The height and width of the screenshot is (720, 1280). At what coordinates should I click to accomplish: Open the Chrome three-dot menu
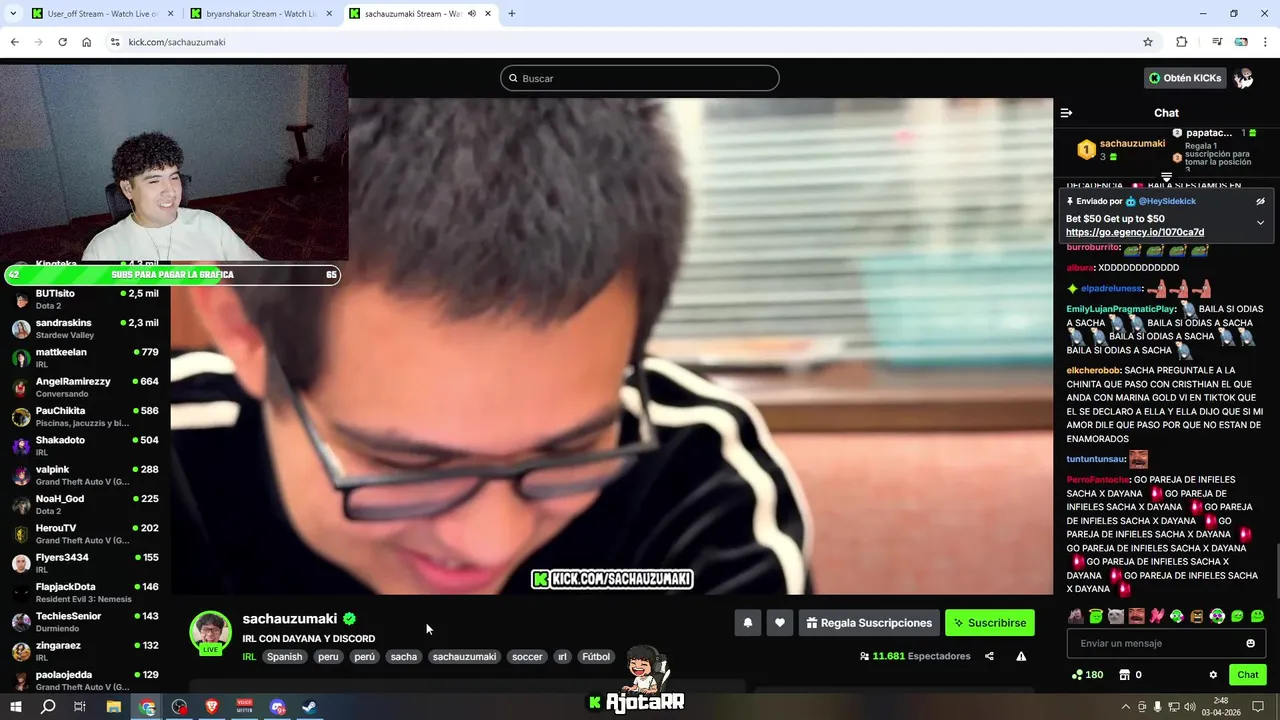coord(1266,42)
